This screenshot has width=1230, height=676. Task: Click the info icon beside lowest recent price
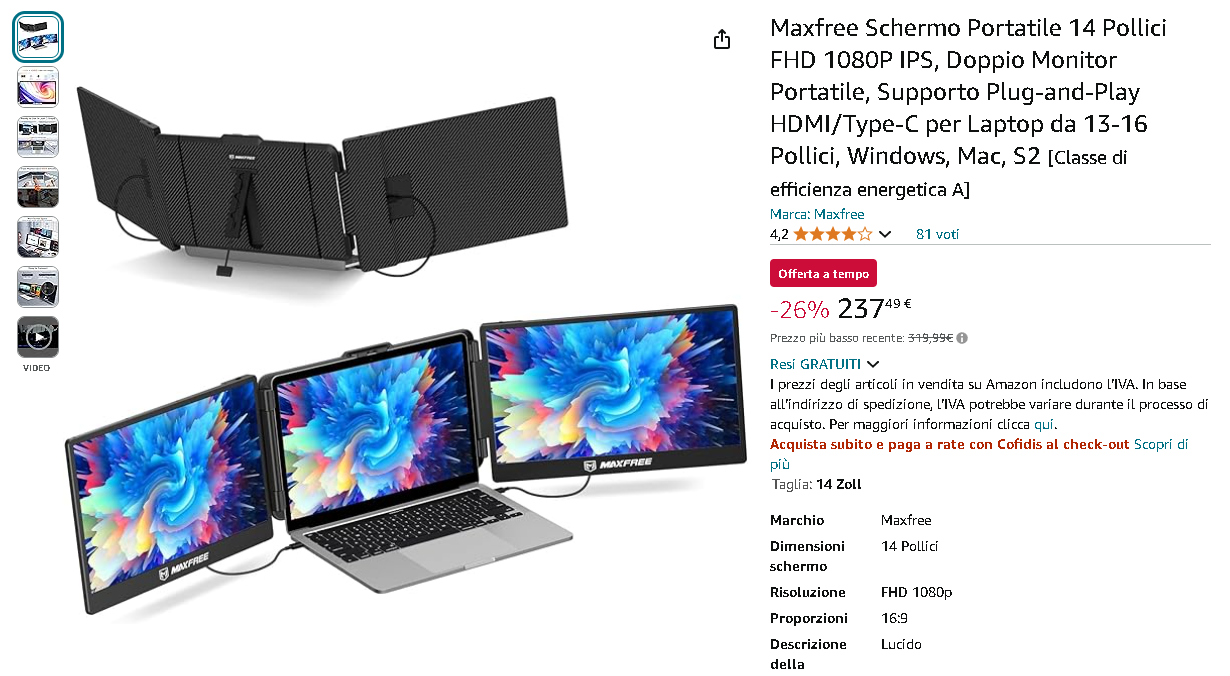962,338
